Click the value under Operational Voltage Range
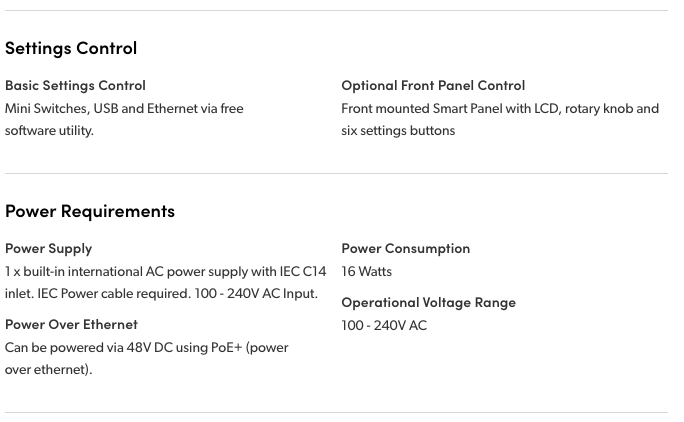The image size is (684, 422). [384, 325]
